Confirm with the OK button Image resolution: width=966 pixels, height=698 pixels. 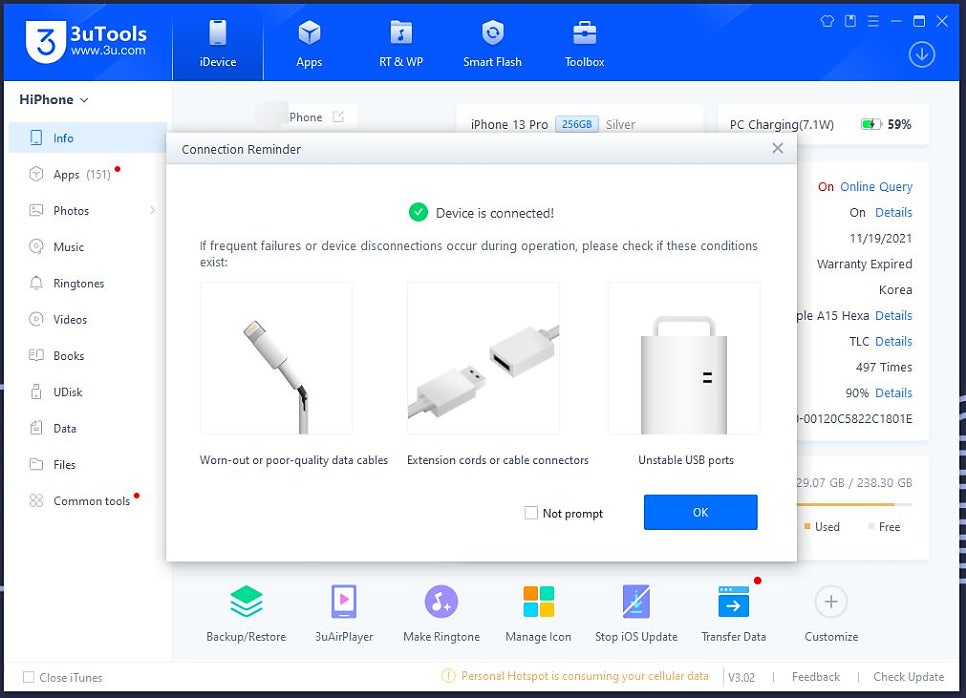coord(700,512)
